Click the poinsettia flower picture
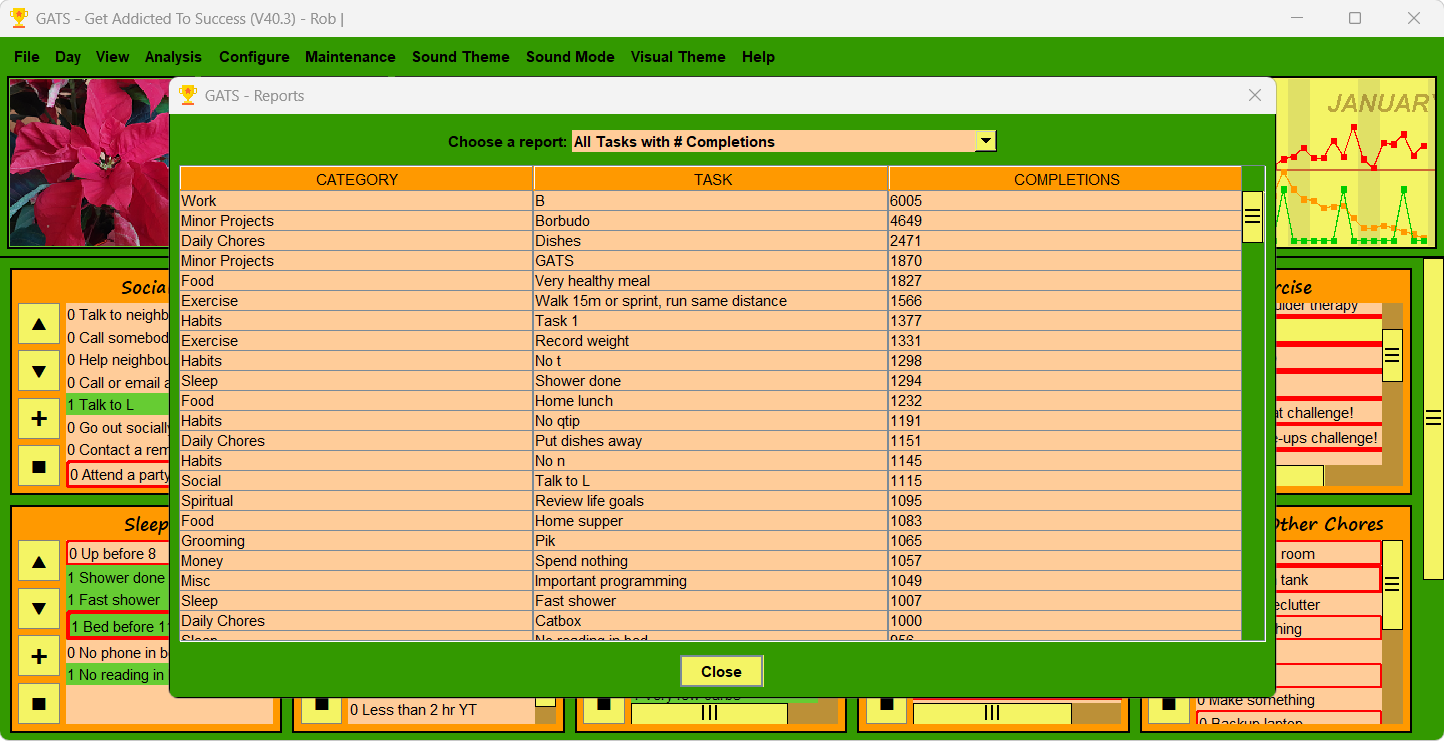1444x741 pixels. click(x=90, y=162)
